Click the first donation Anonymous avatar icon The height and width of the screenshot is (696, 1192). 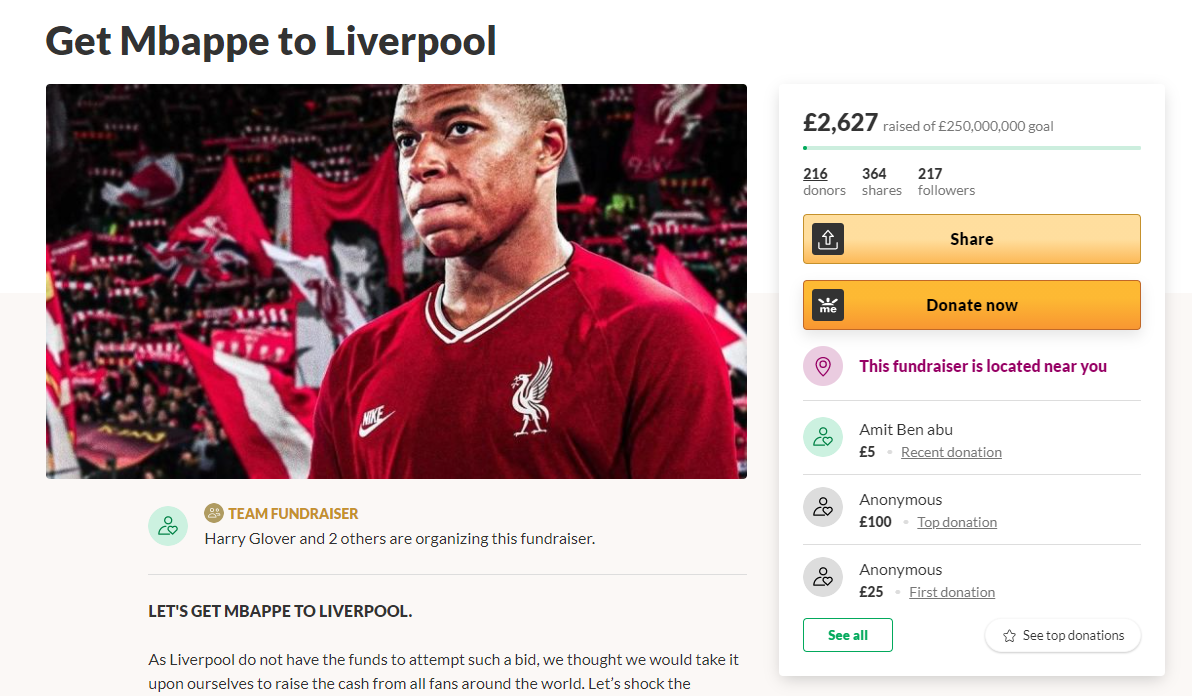tap(822, 577)
